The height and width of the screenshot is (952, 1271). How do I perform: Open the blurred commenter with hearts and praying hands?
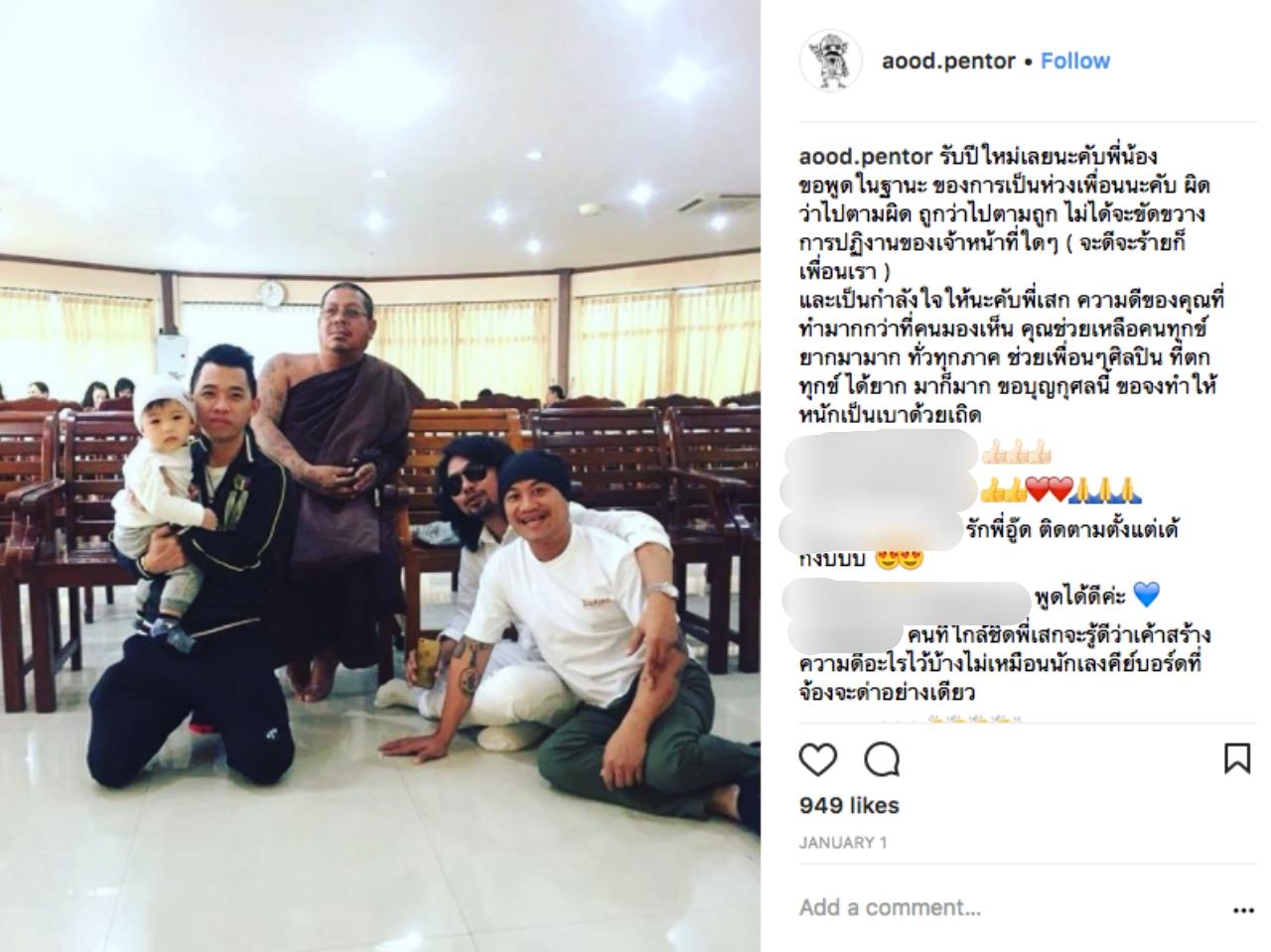click(880, 489)
